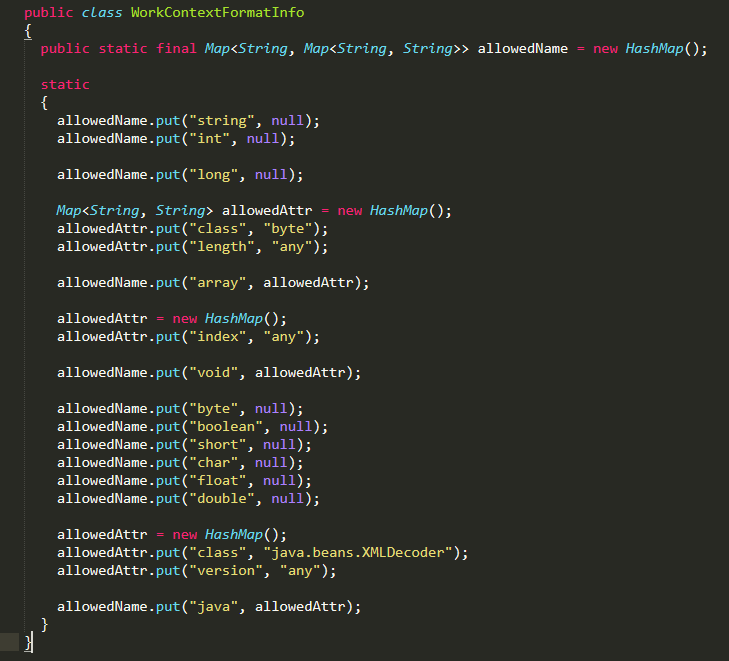The image size is (729, 661).
Task: Click the "short" string literal
Action: pyautogui.click(x=218, y=444)
